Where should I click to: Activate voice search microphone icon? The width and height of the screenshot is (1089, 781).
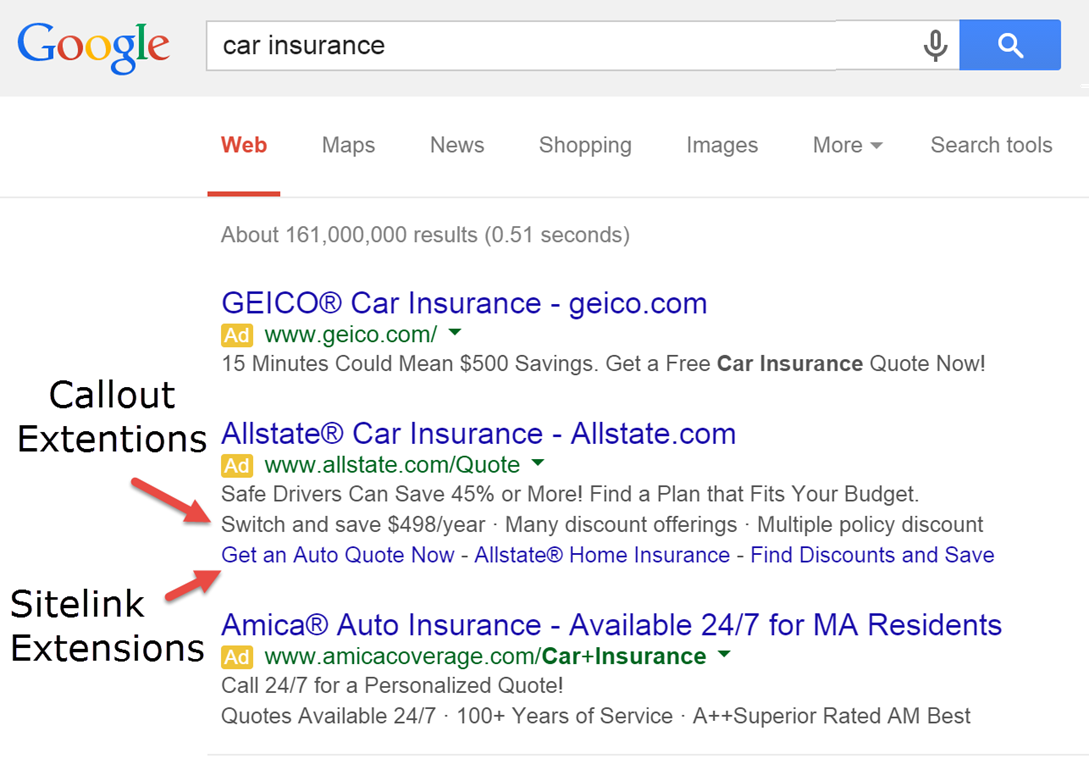click(935, 46)
